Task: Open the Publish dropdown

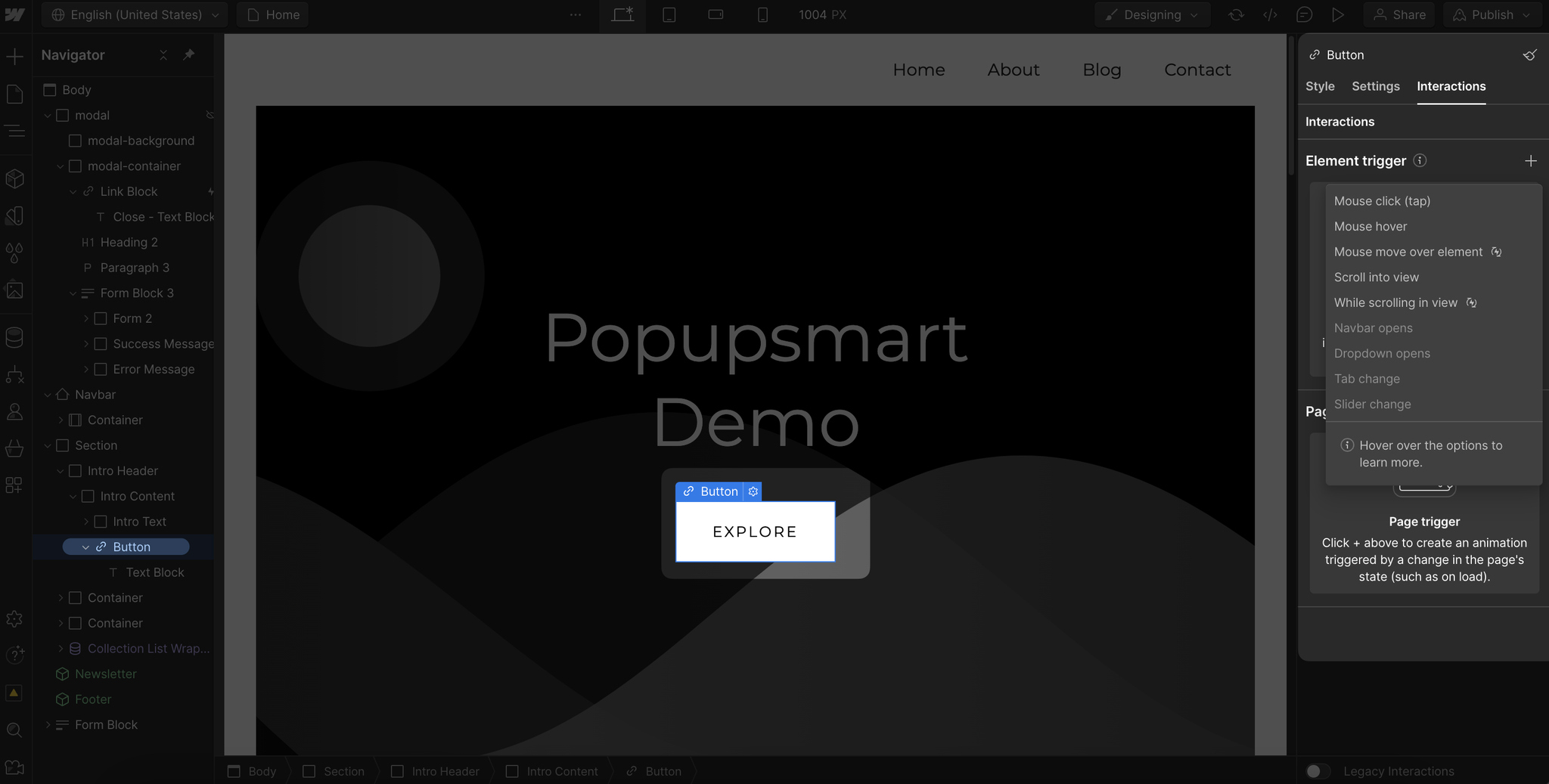Action: click(1493, 14)
